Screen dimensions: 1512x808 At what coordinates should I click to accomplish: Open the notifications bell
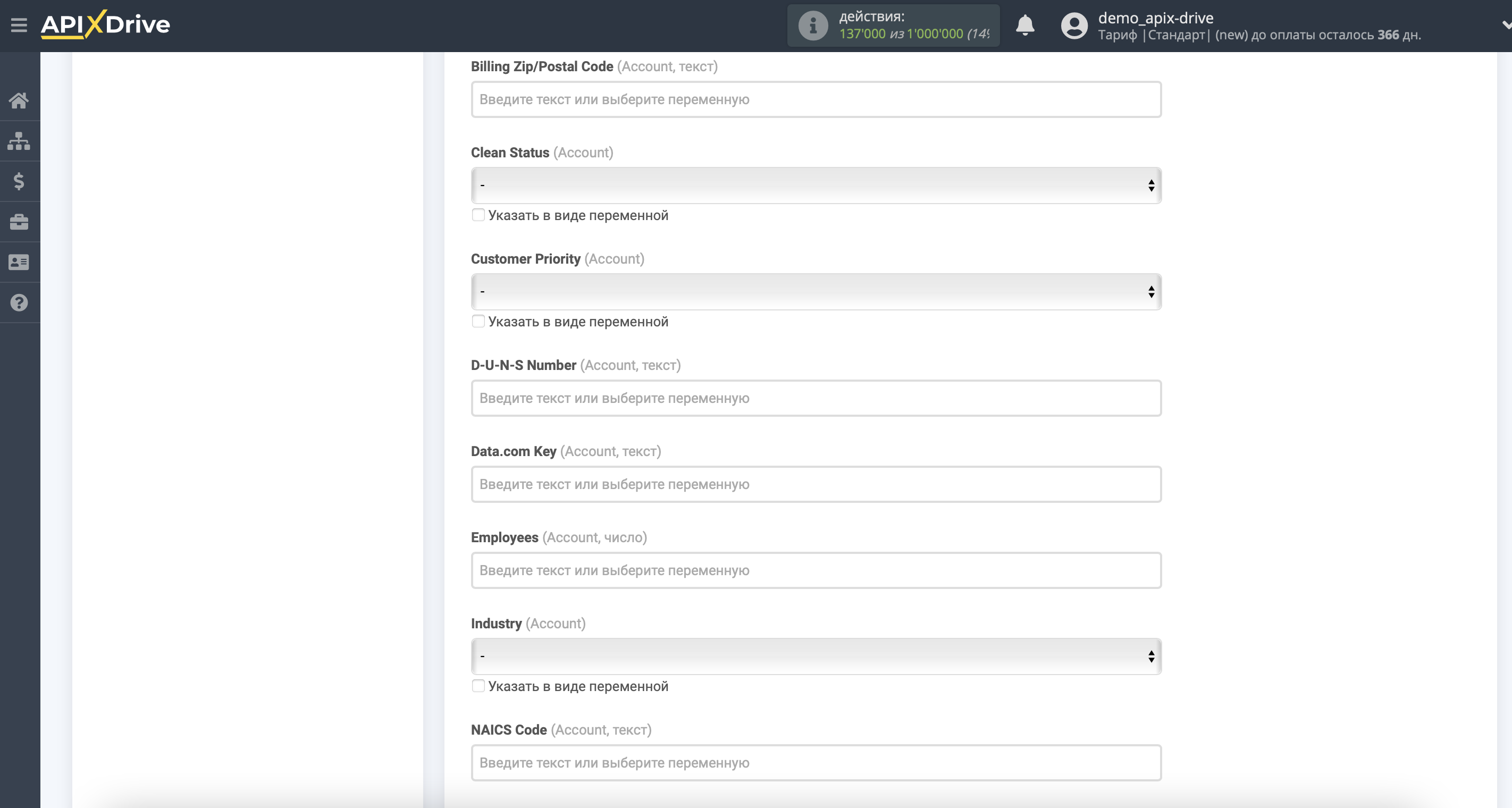(x=1025, y=25)
